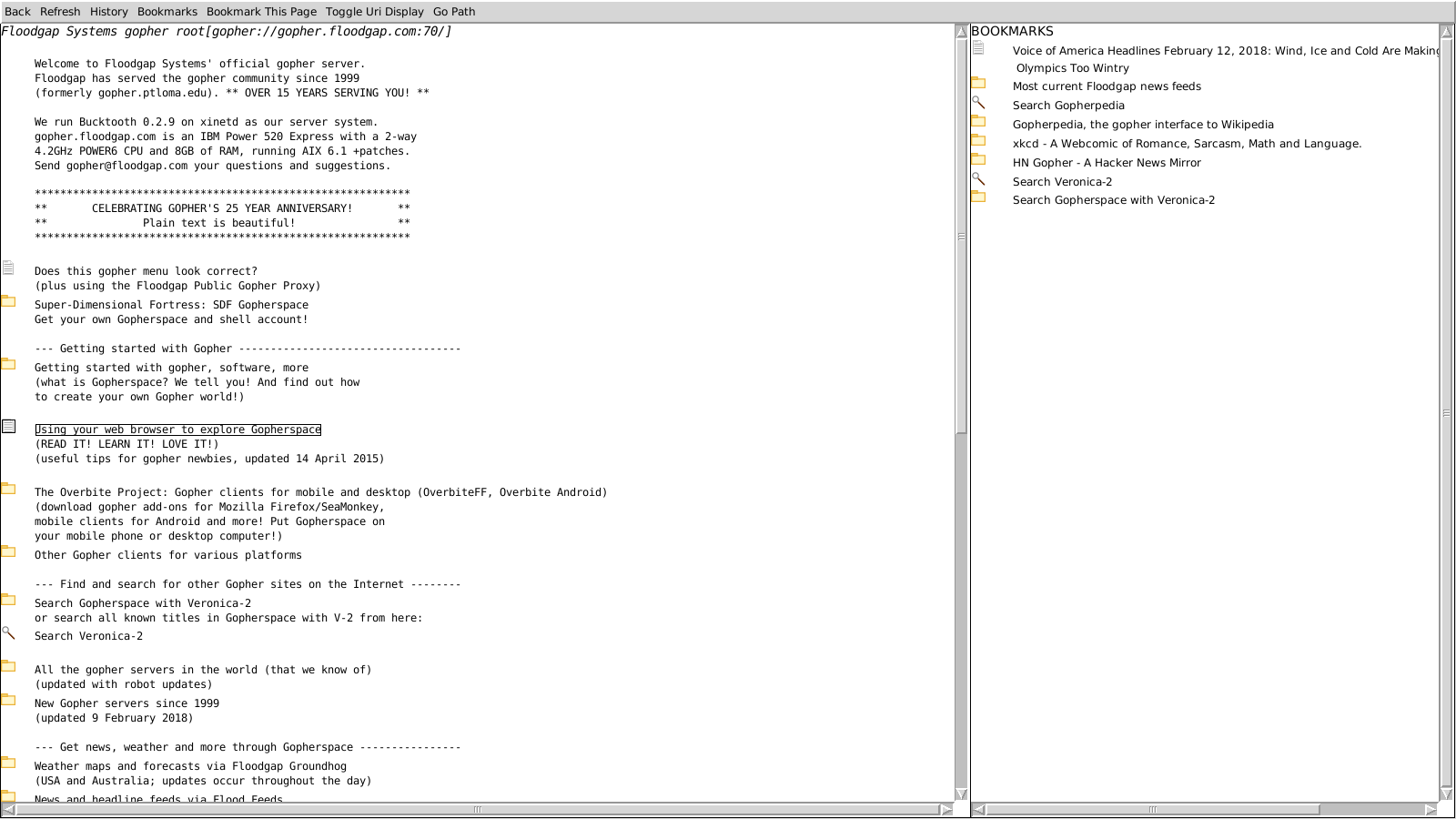This screenshot has width=1456, height=819.
Task: Open Super-Dimensional Fortress: SDF Gopherspace
Action: tap(171, 305)
